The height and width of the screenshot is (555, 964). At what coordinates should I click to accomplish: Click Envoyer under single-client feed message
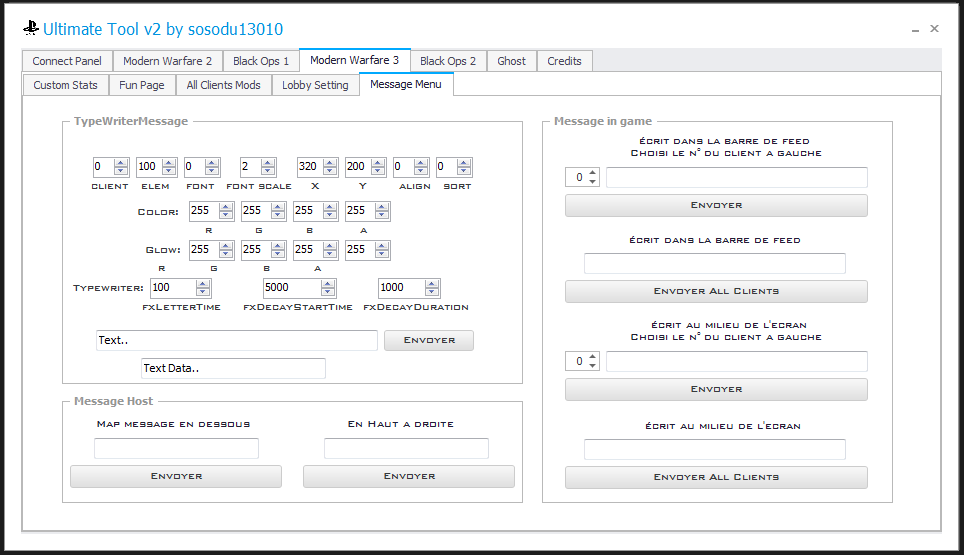(x=716, y=205)
